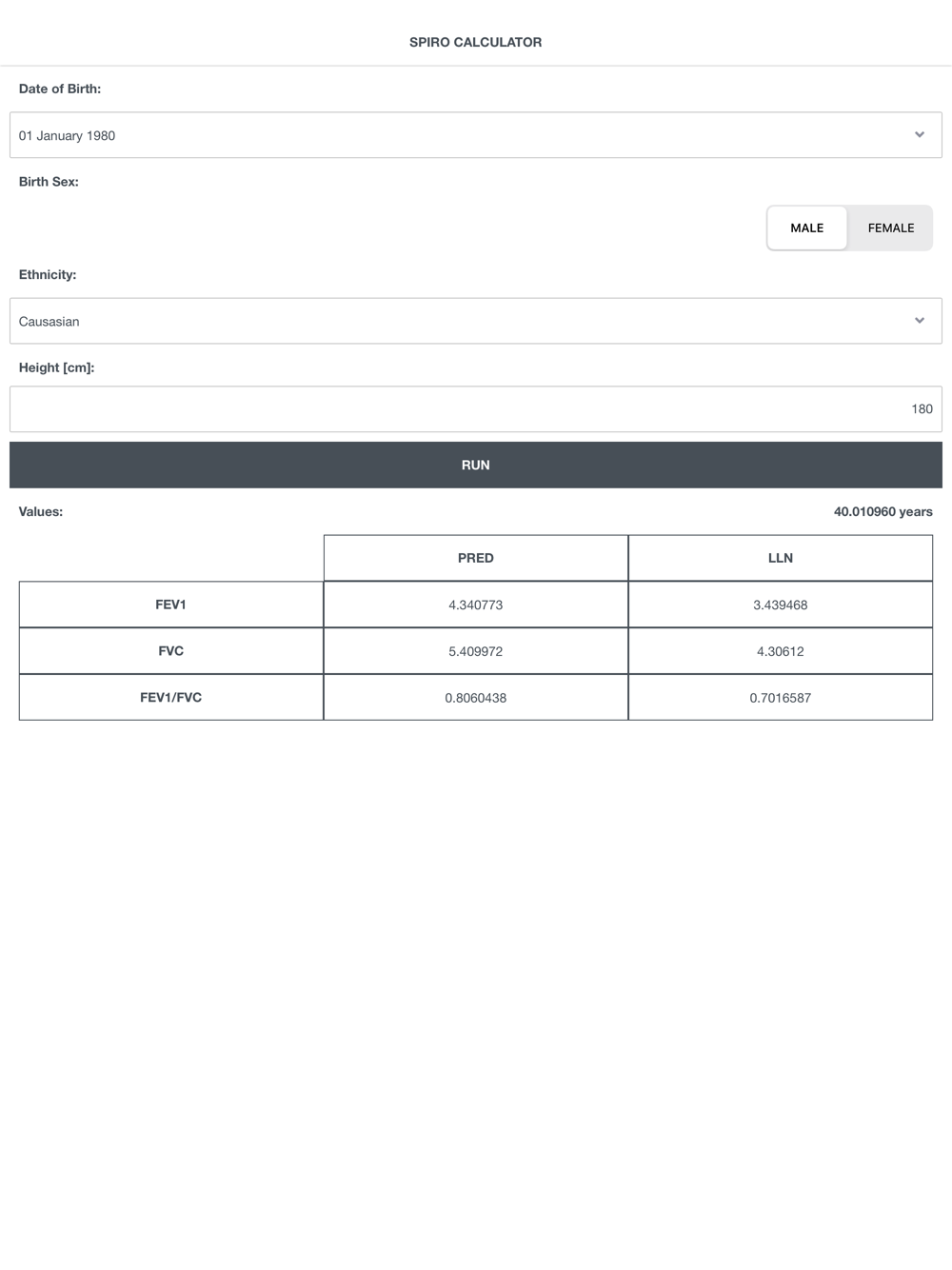The width and height of the screenshot is (952, 1270).
Task: Focus the Height input field
Action: (x=475, y=409)
